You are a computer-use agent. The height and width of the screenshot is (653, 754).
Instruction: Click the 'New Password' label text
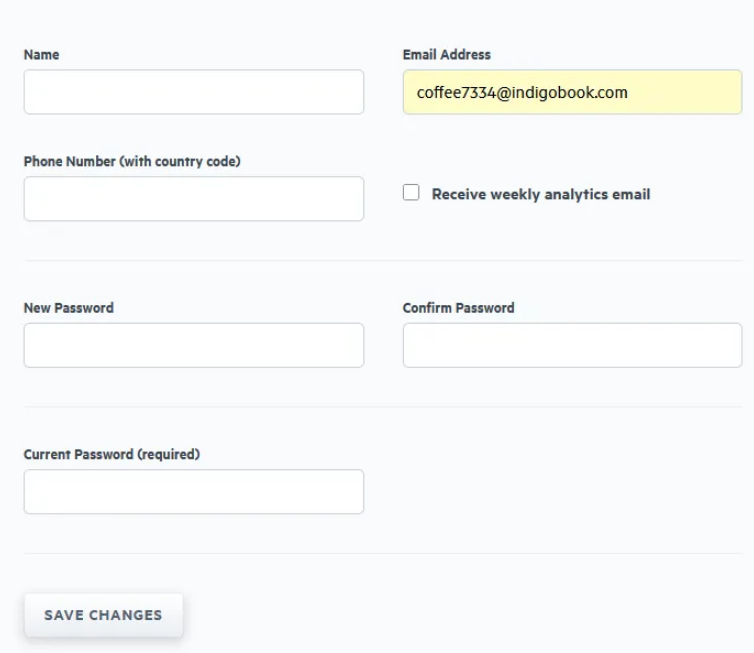(68, 308)
